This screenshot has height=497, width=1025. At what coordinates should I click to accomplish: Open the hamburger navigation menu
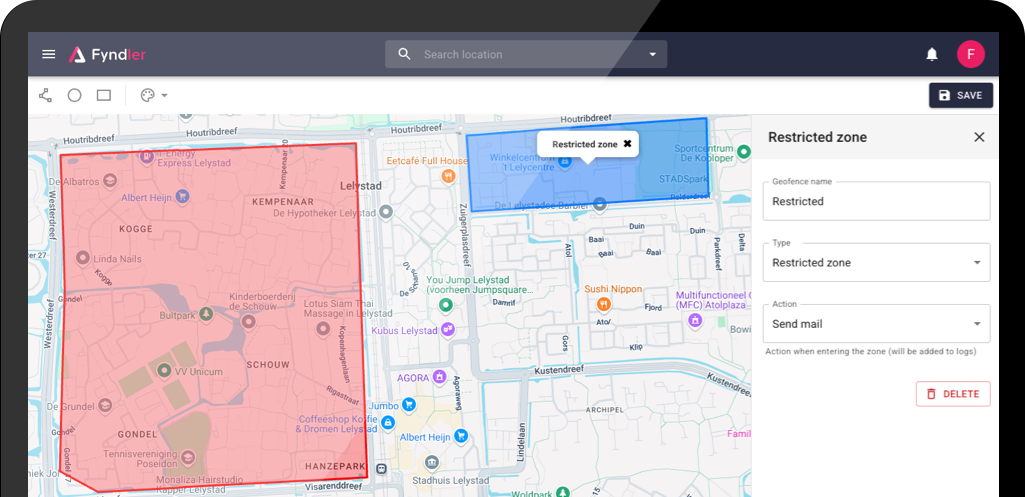pos(48,54)
